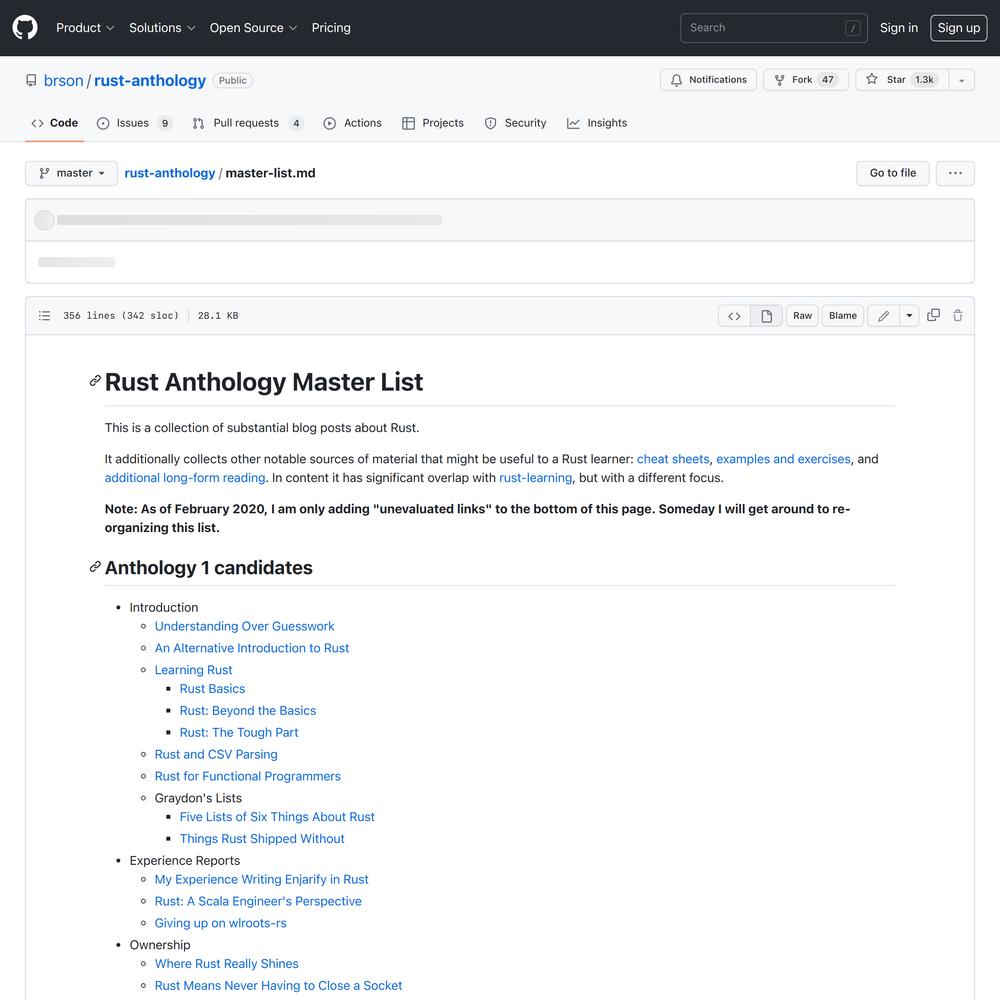Switch to the Issues tab
This screenshot has height=1000, width=1000.
[134, 123]
